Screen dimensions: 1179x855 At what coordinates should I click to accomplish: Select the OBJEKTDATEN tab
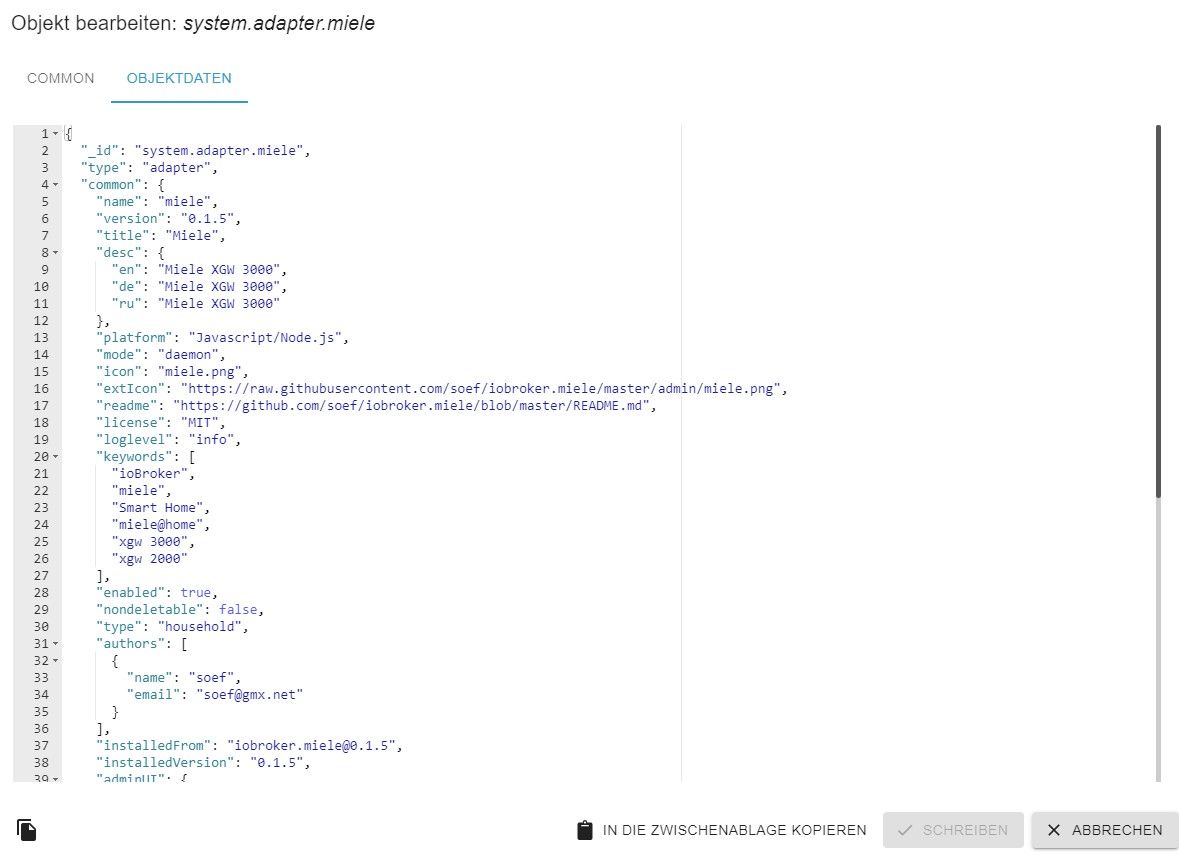pyautogui.click(x=179, y=78)
